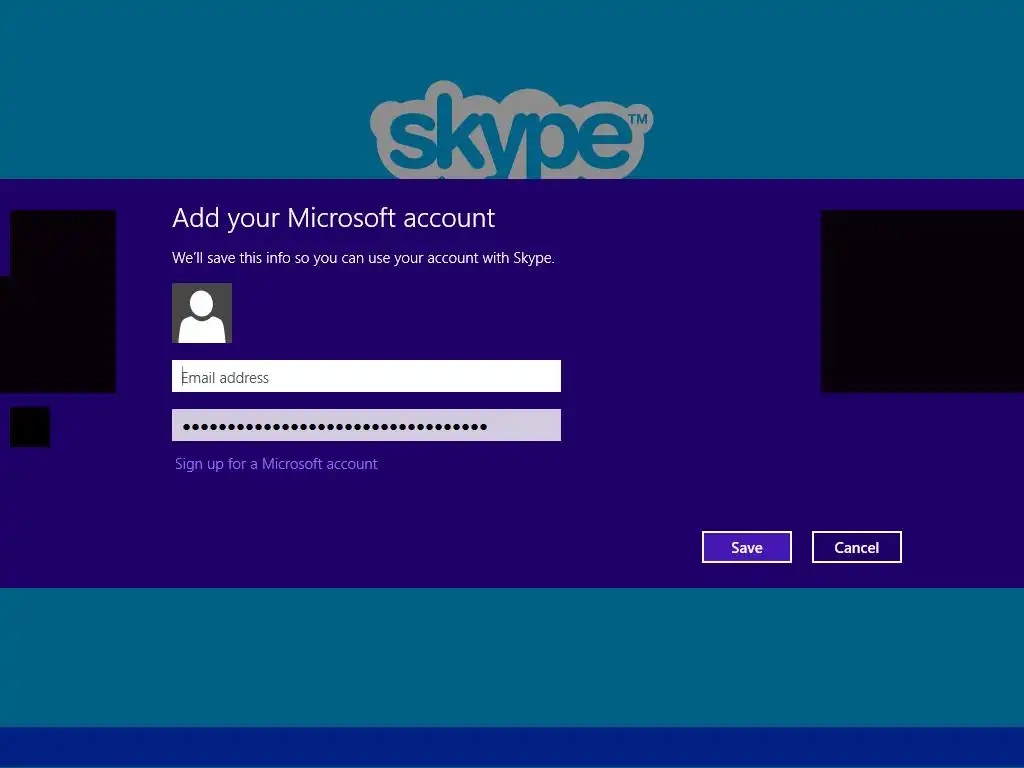Open Sign up for a Microsoft account link

[x=276, y=464]
